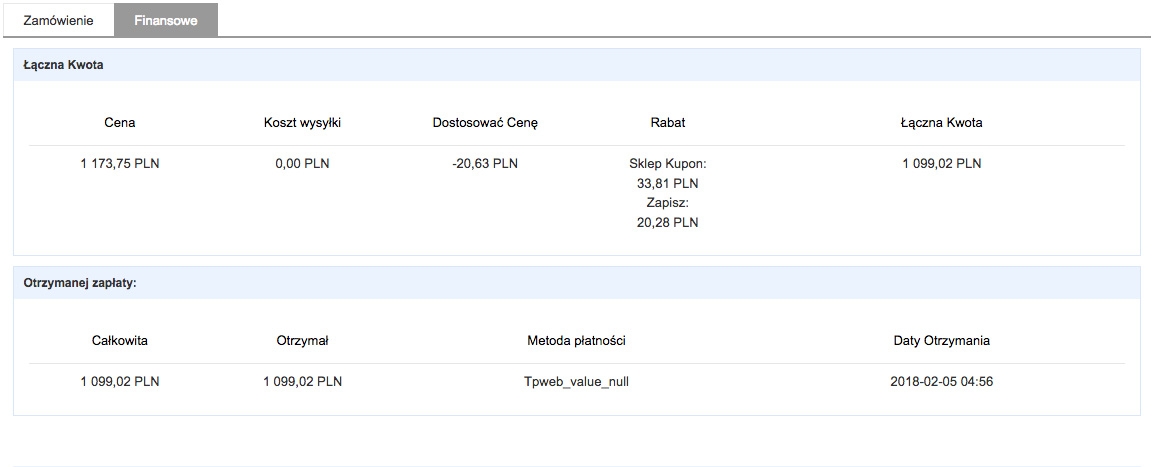
Task: Click the Daty Otrzymania column header
Action: pyautogui.click(x=941, y=341)
